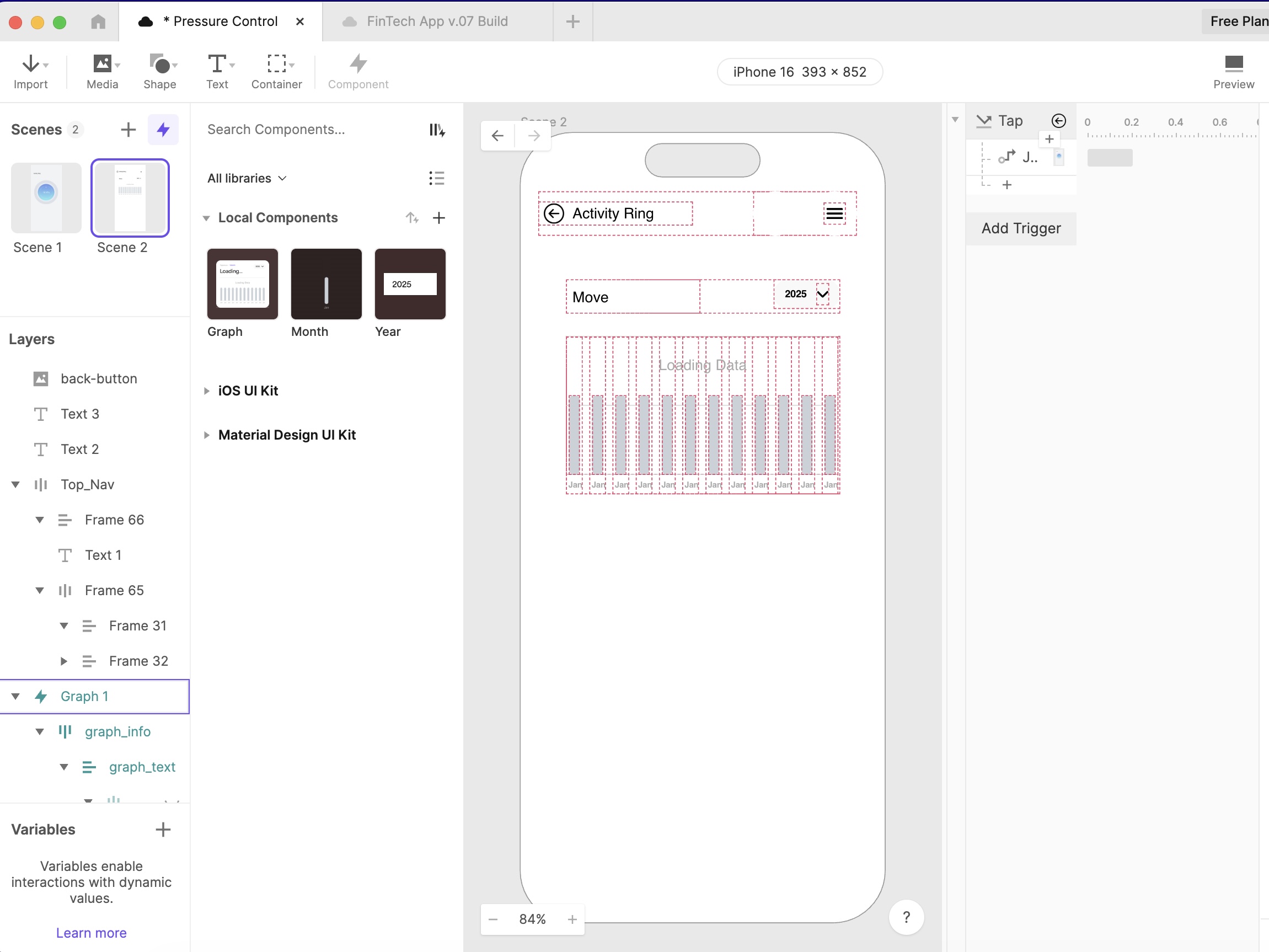The height and width of the screenshot is (952, 1269).
Task: Click the lightning icon beside the Scenes header
Action: click(x=163, y=129)
